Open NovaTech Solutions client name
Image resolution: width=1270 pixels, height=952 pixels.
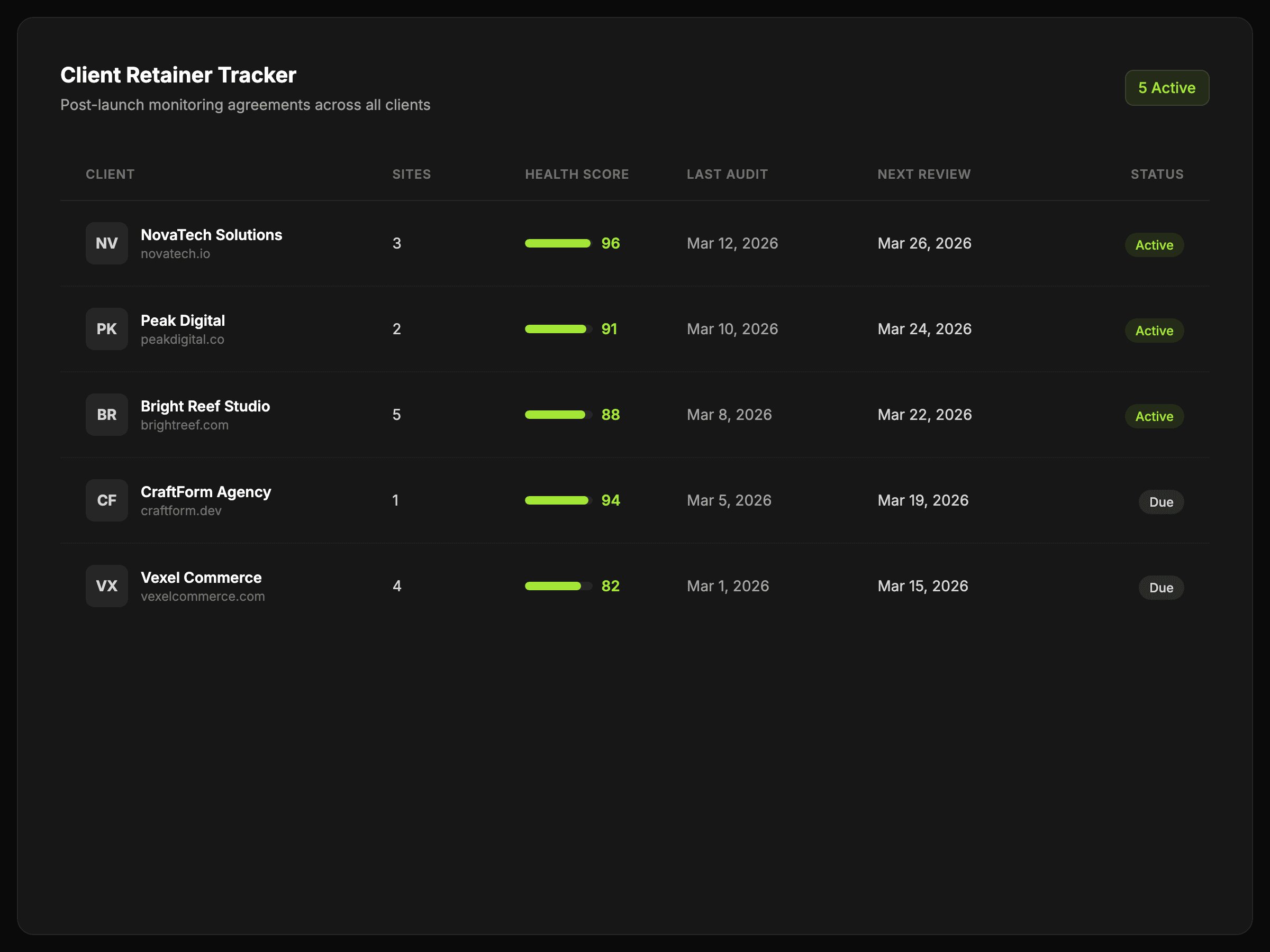tap(211, 235)
